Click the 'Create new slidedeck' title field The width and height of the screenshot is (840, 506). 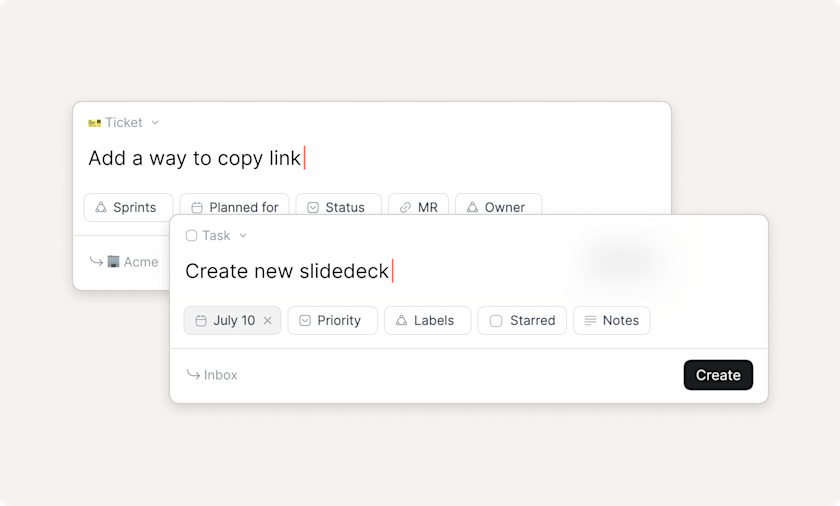287,271
